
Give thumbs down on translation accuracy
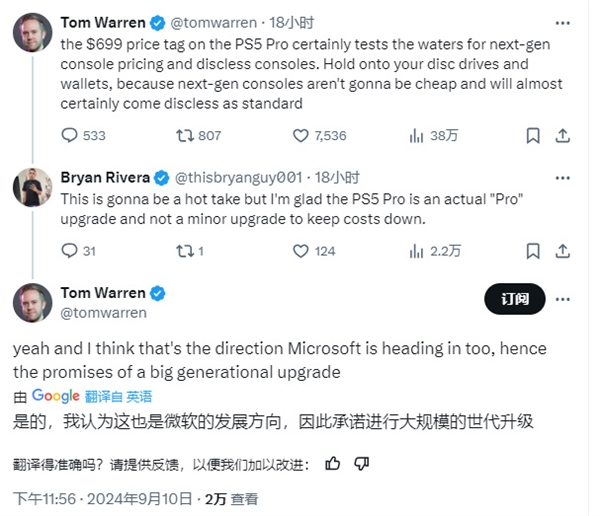(362, 463)
